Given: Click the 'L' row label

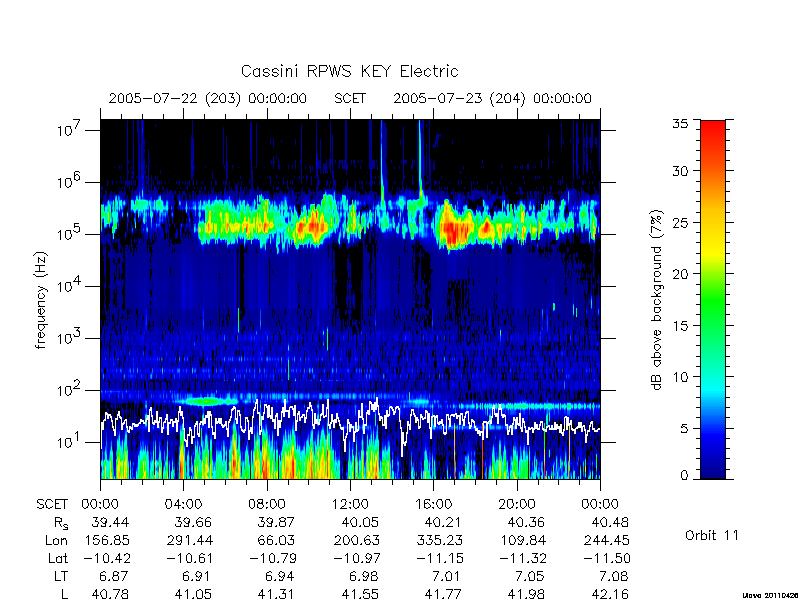Looking at the screenshot, I should pyautogui.click(x=64, y=594).
